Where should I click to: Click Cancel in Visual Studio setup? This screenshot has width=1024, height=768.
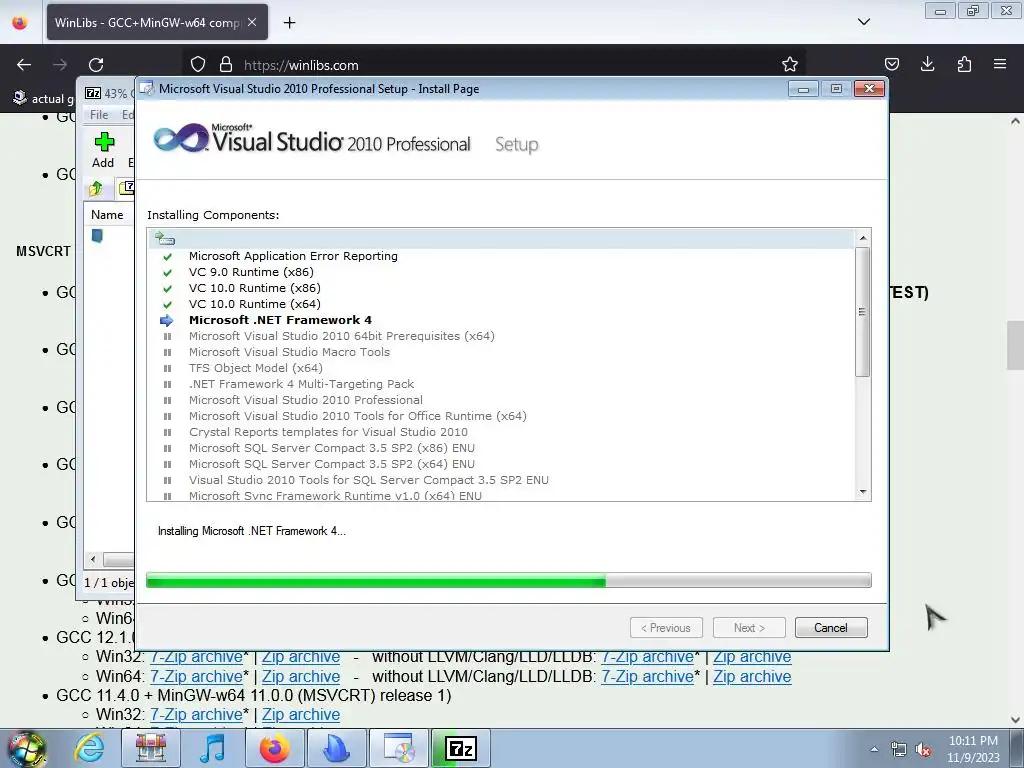click(831, 628)
